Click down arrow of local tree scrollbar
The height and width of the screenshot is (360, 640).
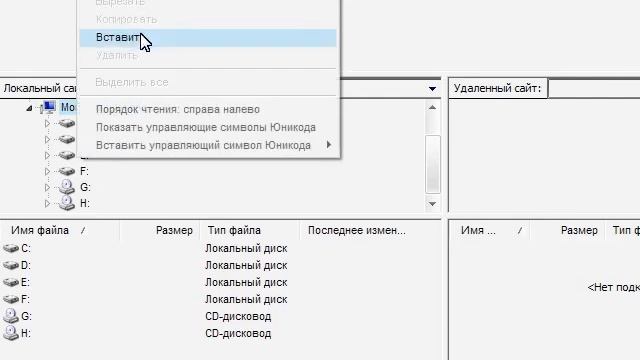[x=432, y=204]
